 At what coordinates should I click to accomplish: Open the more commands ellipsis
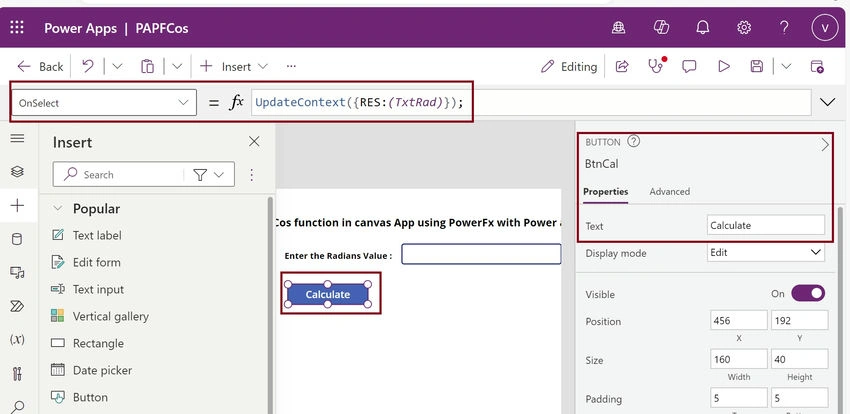coord(291,66)
